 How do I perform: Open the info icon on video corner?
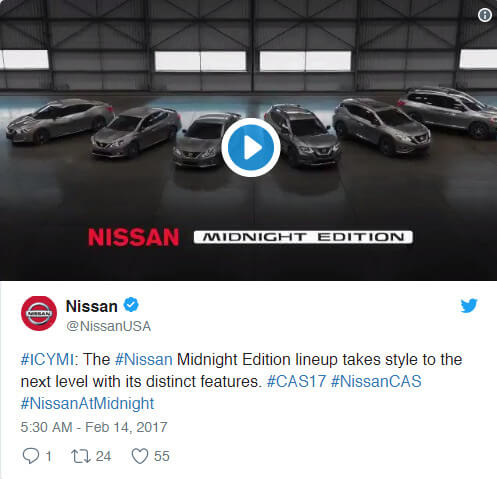(x=485, y=15)
